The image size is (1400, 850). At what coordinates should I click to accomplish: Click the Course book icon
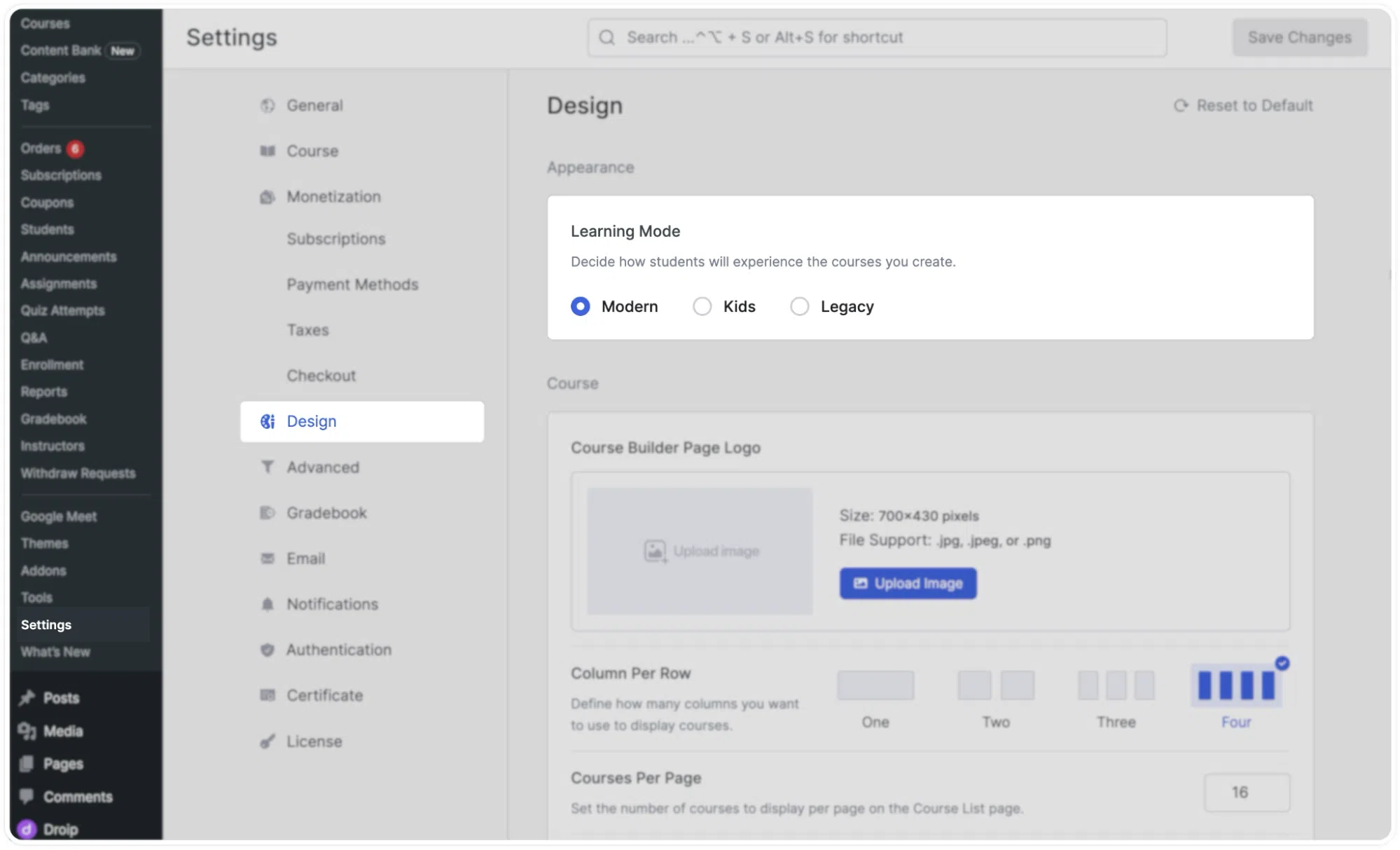pos(268,151)
